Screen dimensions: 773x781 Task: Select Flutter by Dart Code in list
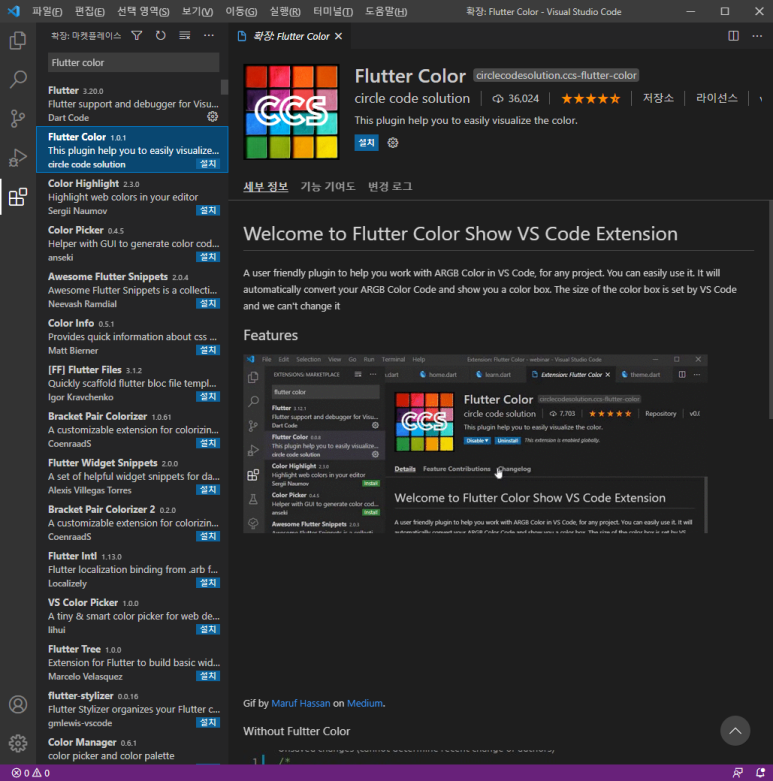pyautogui.click(x=132, y=104)
